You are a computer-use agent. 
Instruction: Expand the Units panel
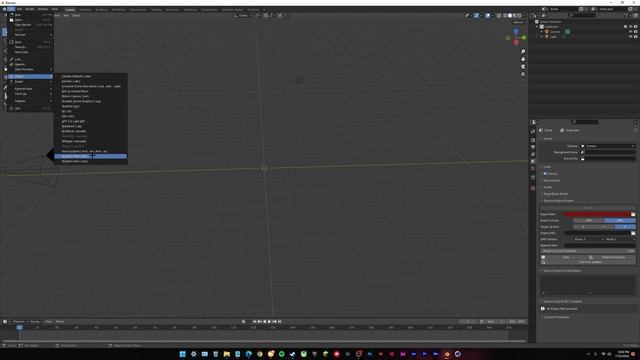pos(547,167)
